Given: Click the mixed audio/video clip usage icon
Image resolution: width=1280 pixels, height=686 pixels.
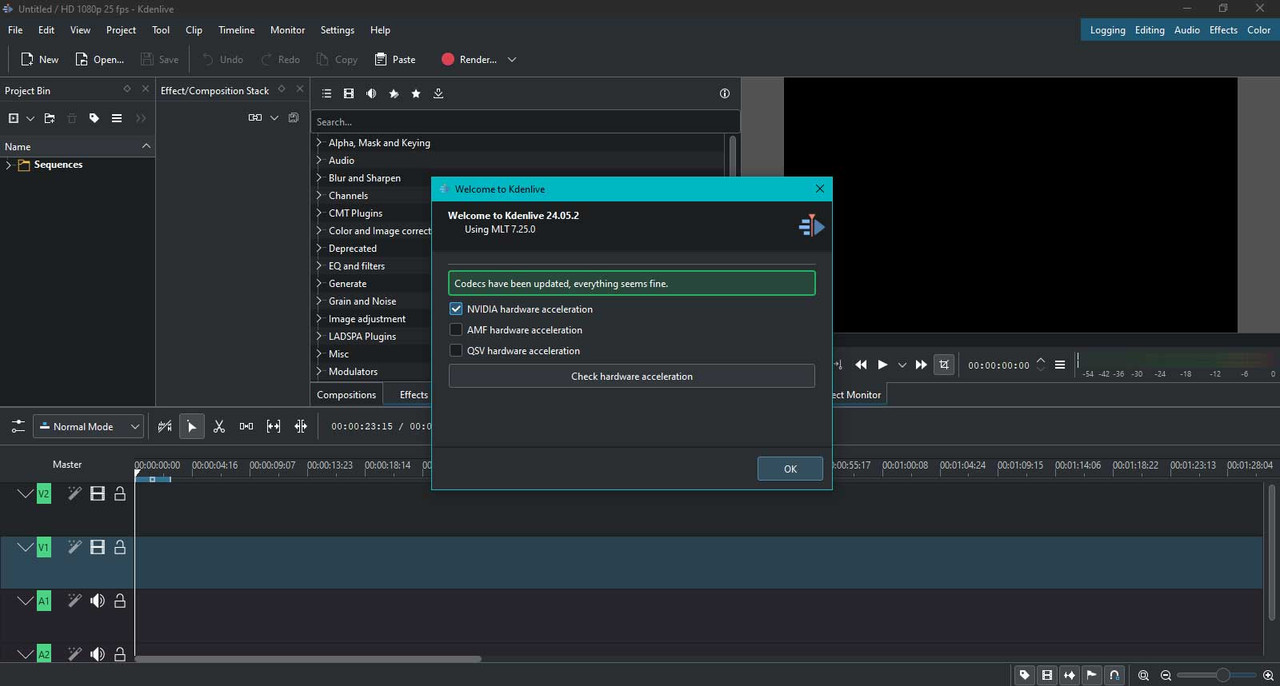Looking at the screenshot, I should click(x=165, y=426).
